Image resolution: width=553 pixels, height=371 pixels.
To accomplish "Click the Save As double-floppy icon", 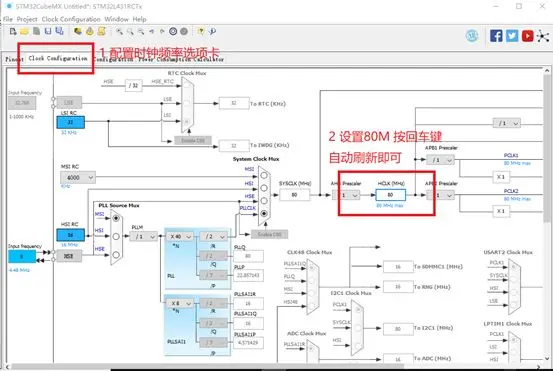I will pos(59,31).
